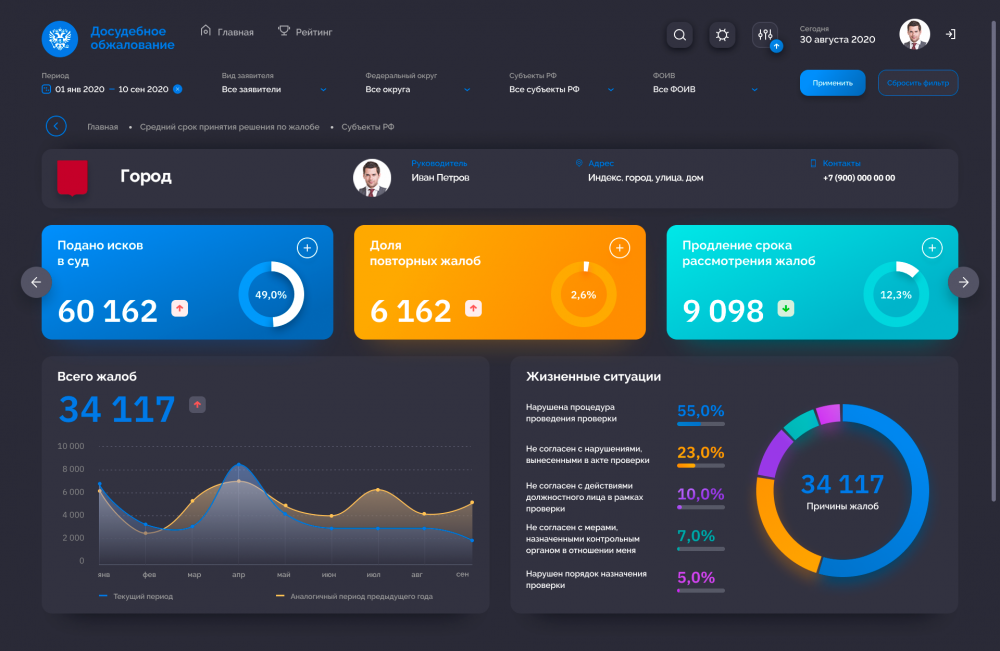Open the 'Вид заявителя' dropdown
The image size is (1000, 651).
(274, 89)
